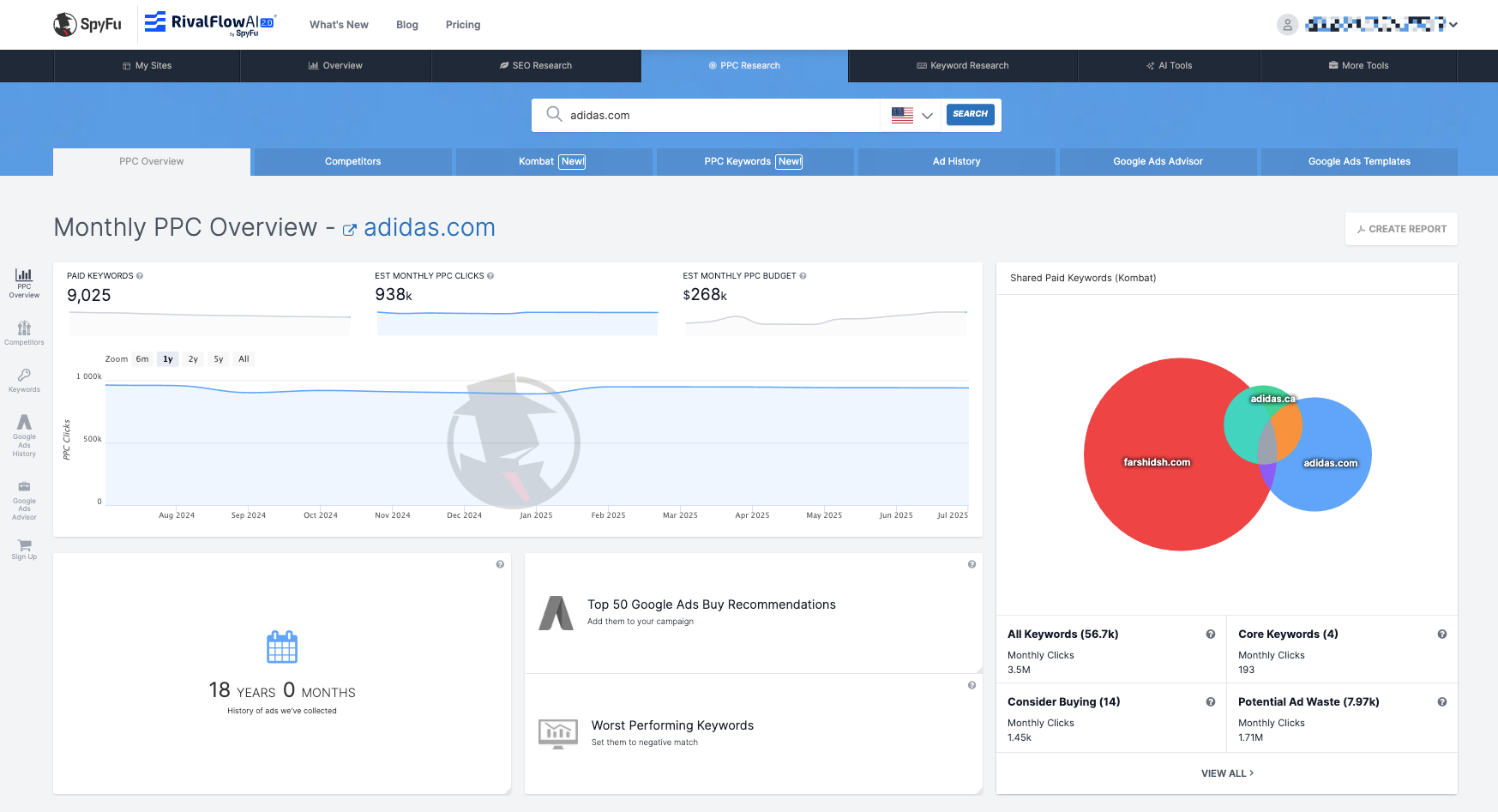
Task: Select the Paid Keywords sparkline chart
Action: pos(210,322)
